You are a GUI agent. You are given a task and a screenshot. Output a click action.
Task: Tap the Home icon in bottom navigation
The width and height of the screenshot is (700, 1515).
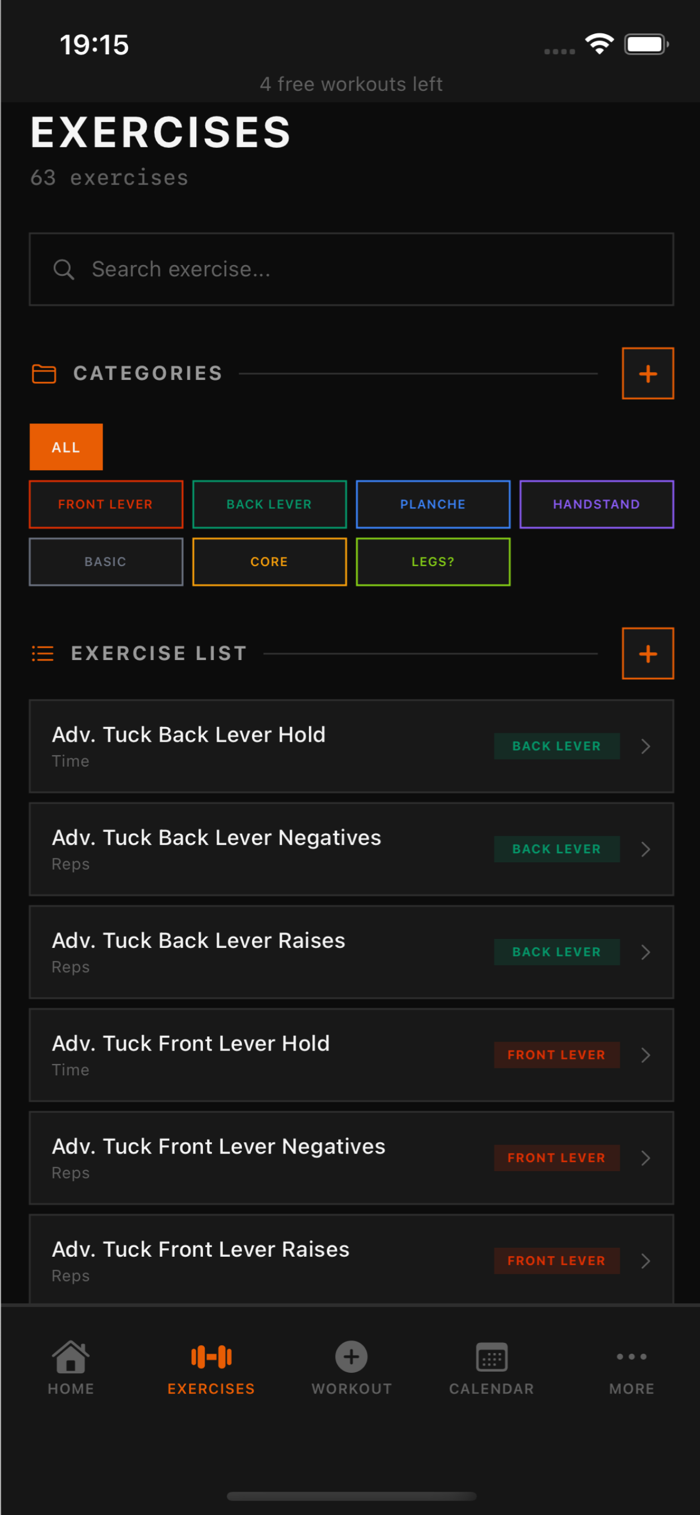coord(70,1357)
